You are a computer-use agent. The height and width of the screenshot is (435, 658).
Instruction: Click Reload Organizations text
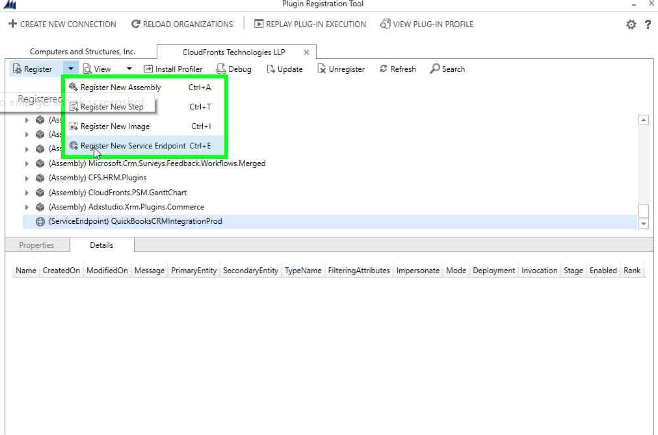[188, 24]
